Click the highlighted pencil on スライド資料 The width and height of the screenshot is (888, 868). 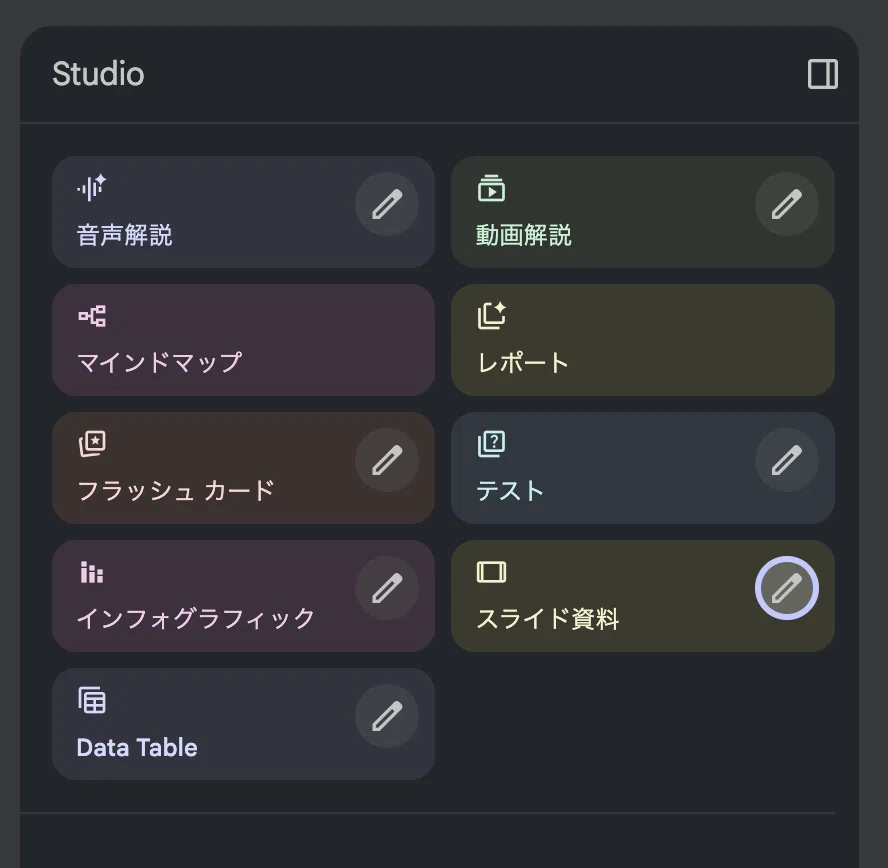pyautogui.click(x=787, y=588)
